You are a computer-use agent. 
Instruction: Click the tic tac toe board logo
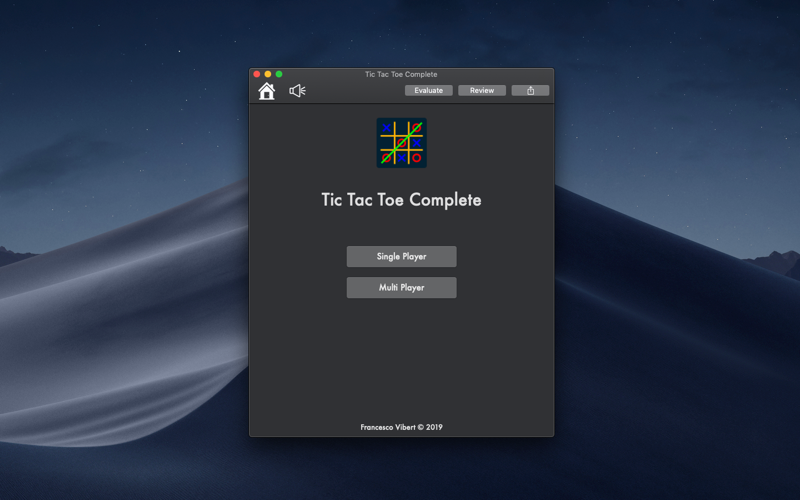click(x=402, y=143)
